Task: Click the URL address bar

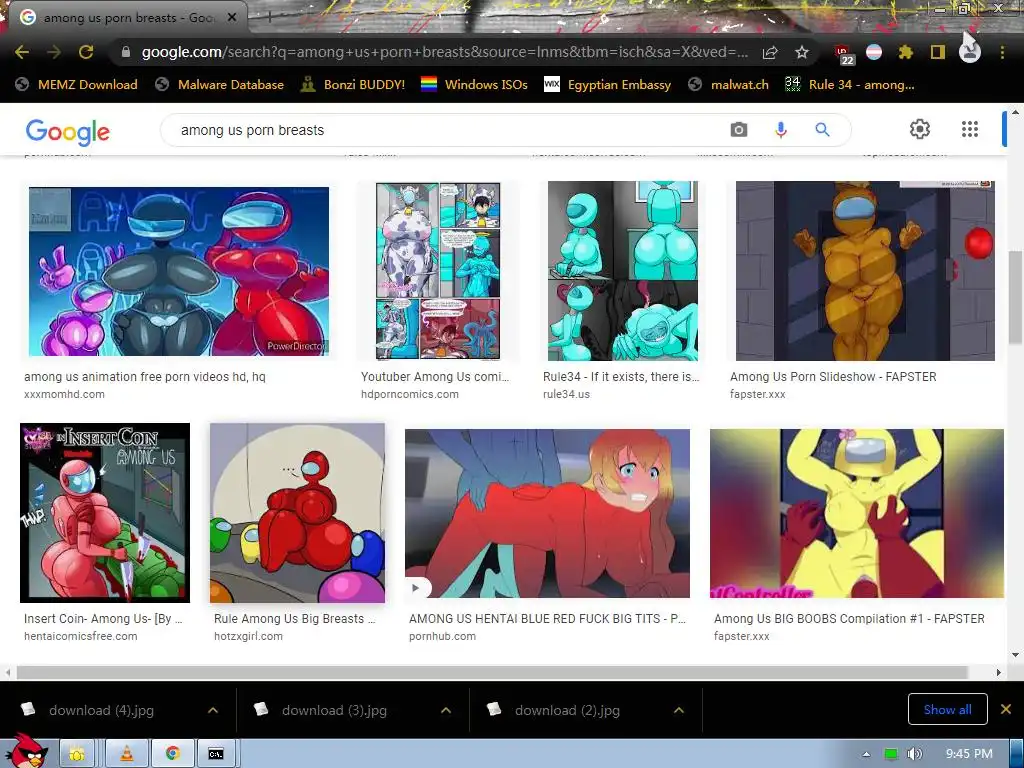Action: 444,52
